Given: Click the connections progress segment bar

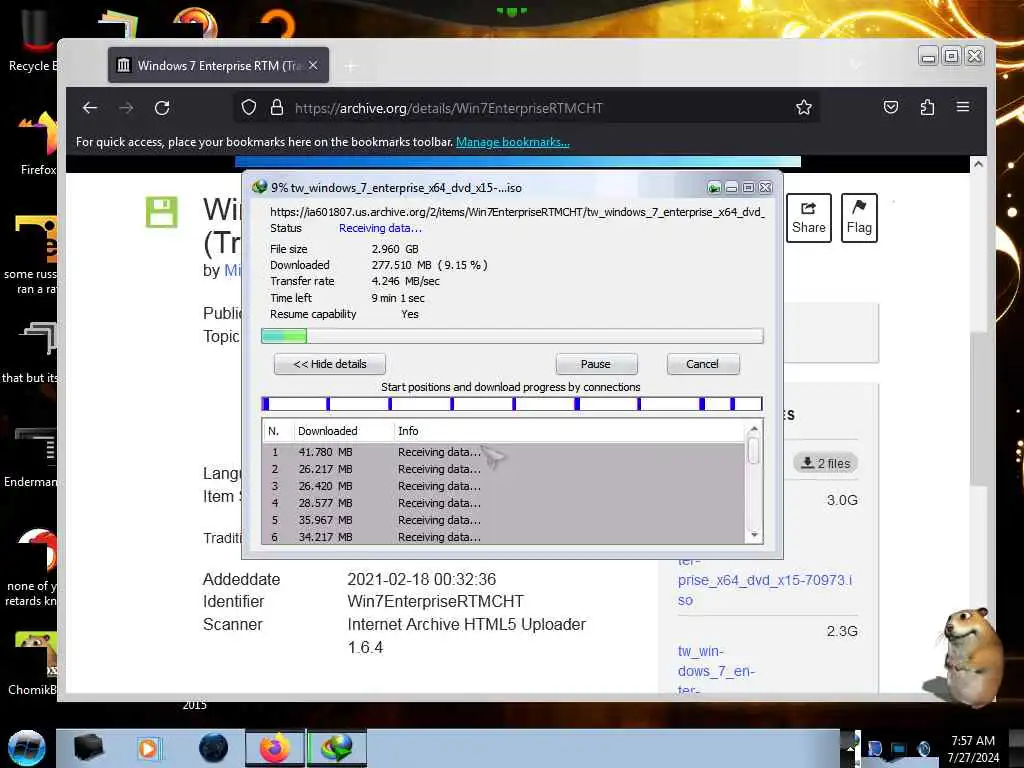Looking at the screenshot, I should pyautogui.click(x=512, y=404).
